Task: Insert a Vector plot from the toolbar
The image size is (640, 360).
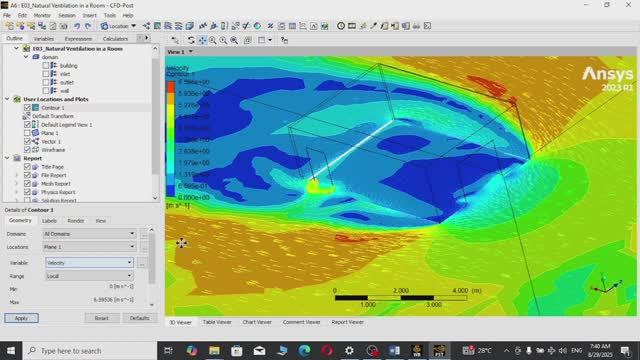Action: point(147,26)
